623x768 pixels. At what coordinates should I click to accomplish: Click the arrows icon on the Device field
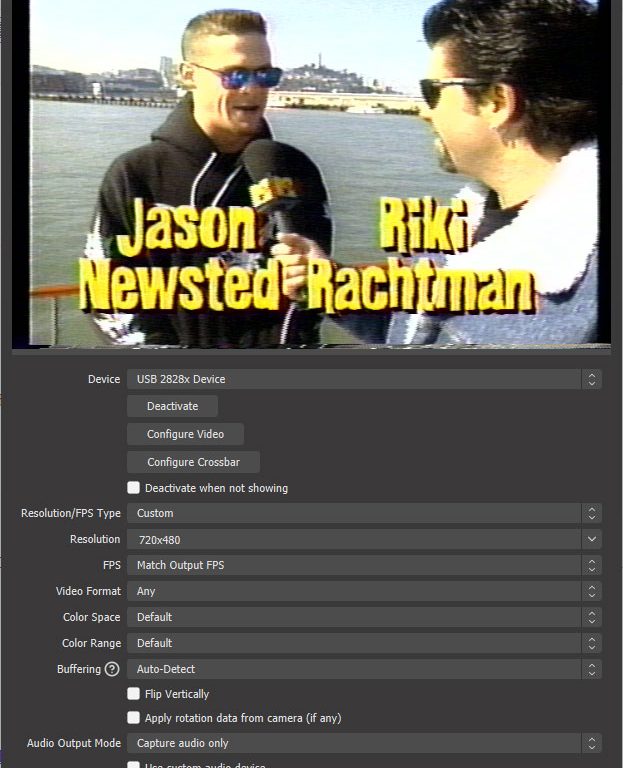click(x=592, y=379)
